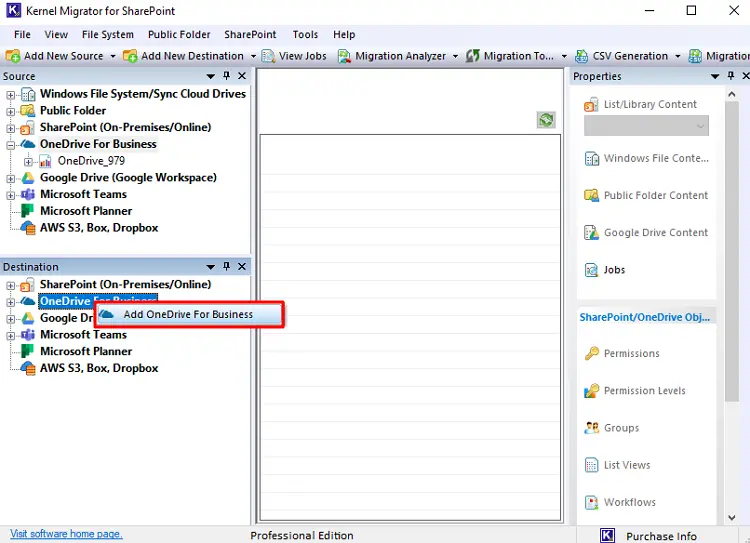This screenshot has height=543, width=750.
Task: Open Groups in Properties panel
Action: tap(621, 428)
